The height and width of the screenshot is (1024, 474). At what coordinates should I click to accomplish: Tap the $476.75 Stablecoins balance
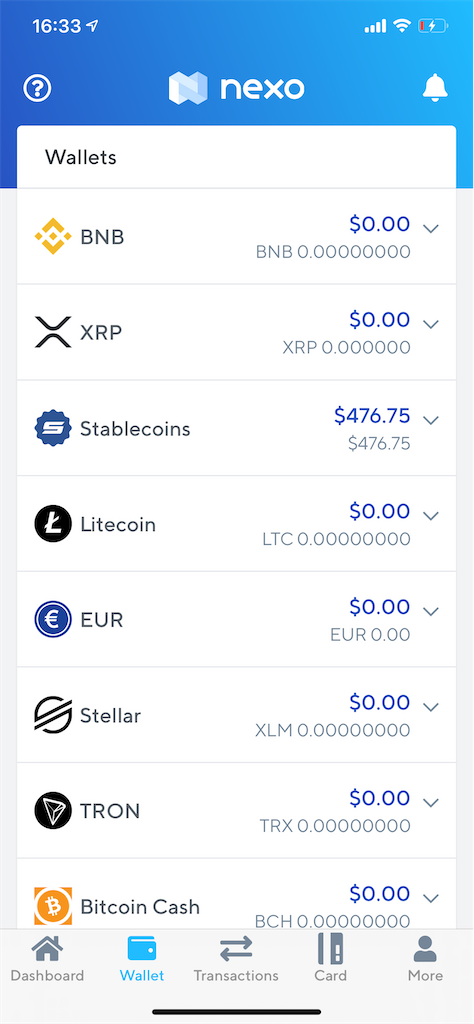pyautogui.click(x=372, y=415)
